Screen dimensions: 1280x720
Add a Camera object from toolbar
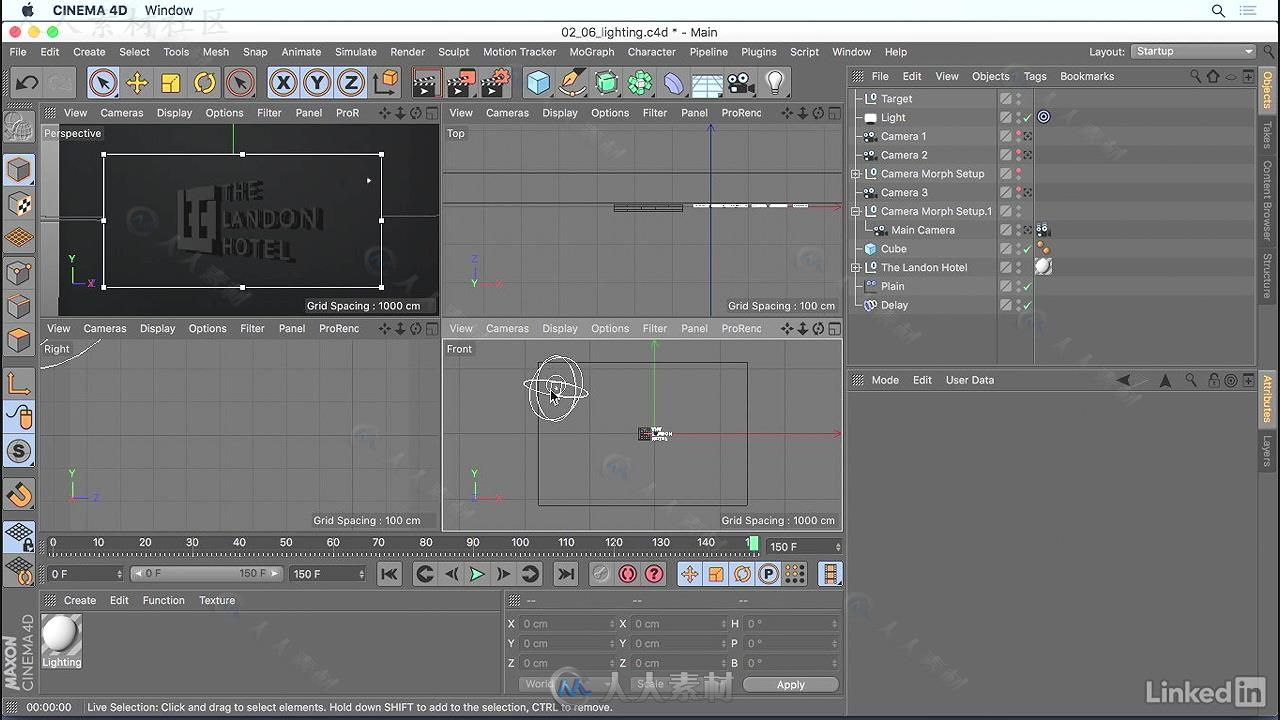(741, 82)
